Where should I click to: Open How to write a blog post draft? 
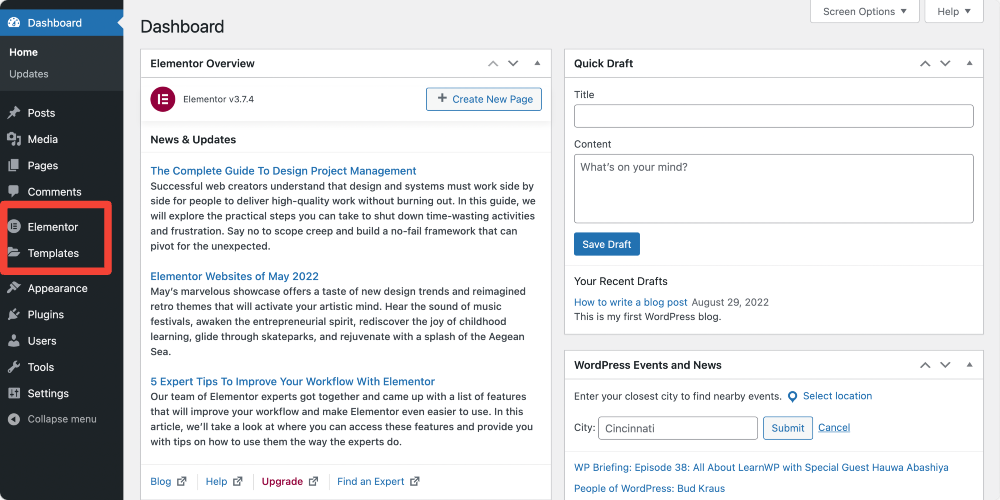(x=631, y=302)
